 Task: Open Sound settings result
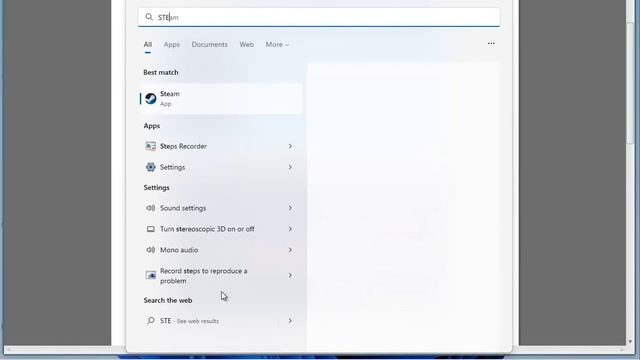click(x=221, y=208)
